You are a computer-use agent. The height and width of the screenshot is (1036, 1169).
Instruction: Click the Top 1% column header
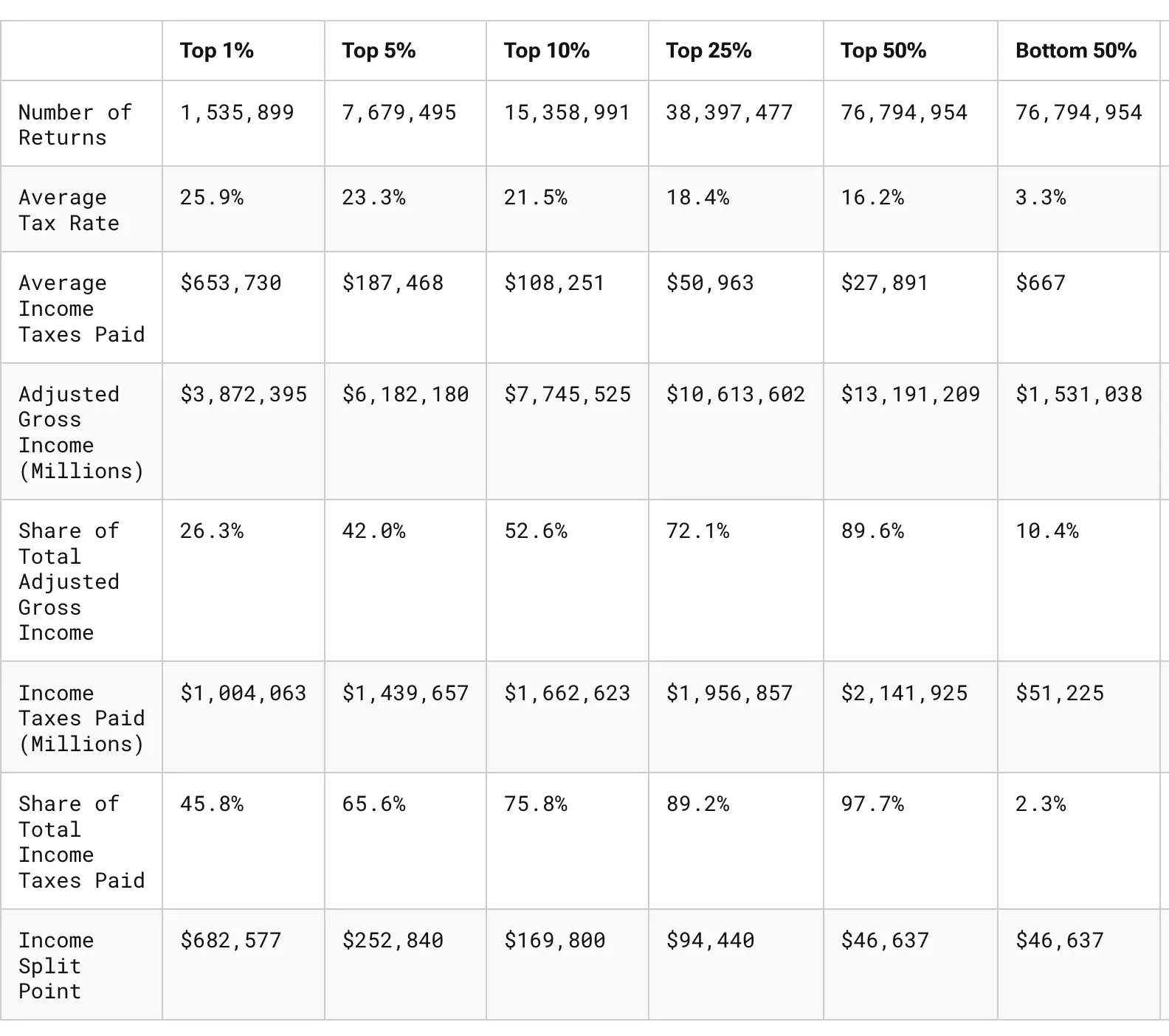217,51
